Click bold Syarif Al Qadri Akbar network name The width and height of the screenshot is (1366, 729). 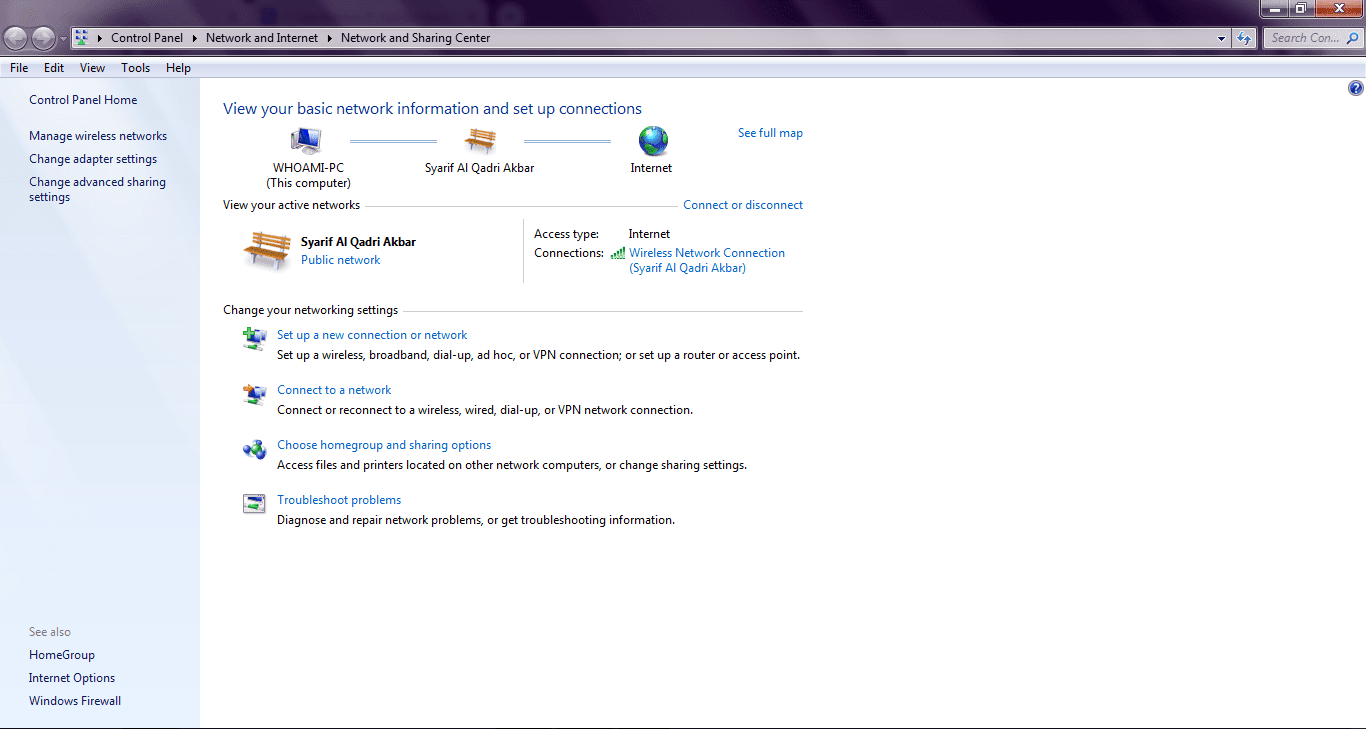[358, 242]
